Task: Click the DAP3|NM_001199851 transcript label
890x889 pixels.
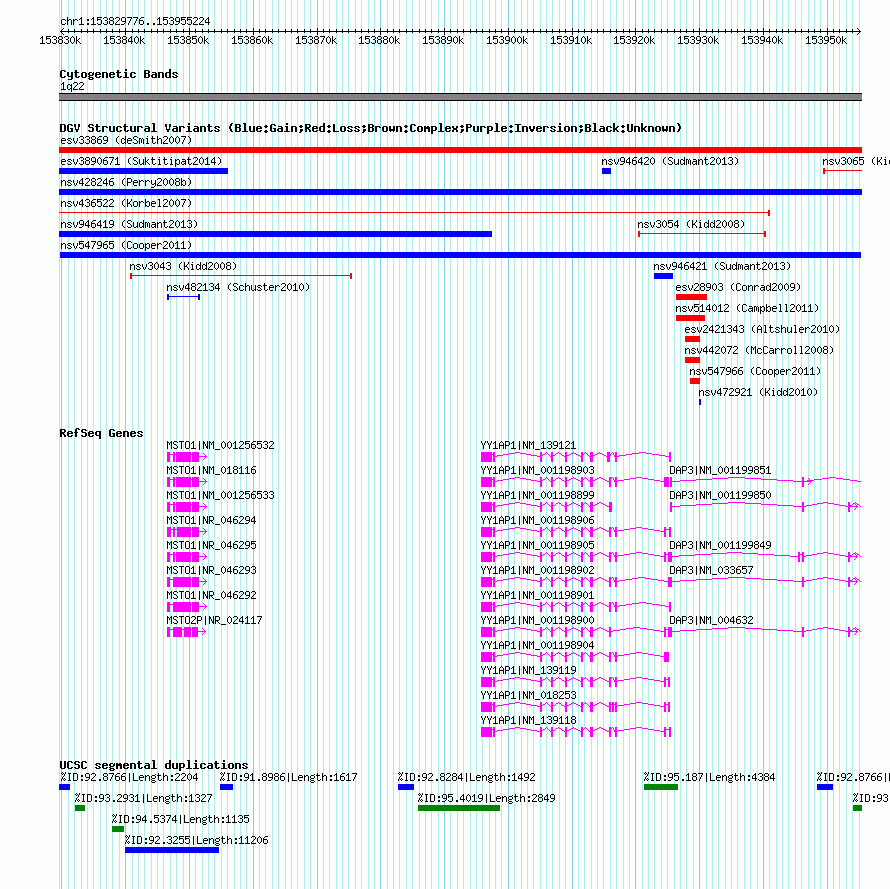Action: click(x=720, y=471)
